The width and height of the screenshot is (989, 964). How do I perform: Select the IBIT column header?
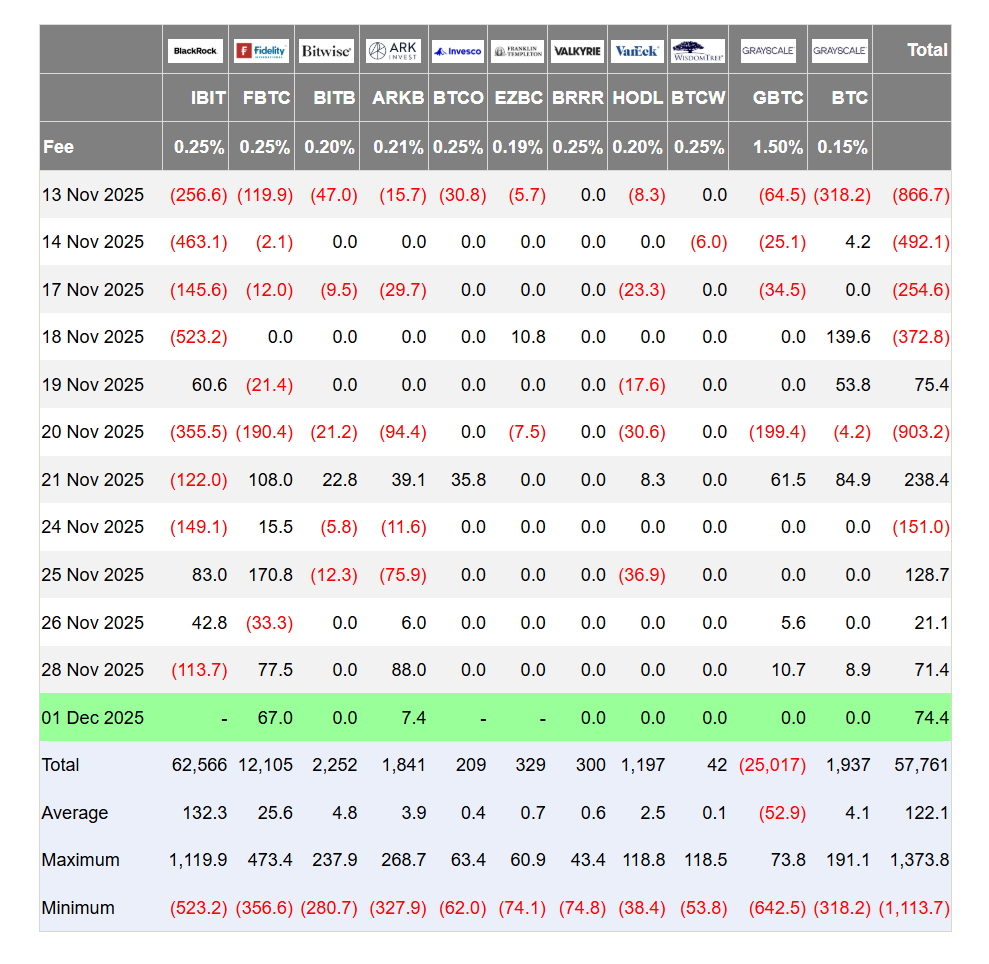(208, 98)
